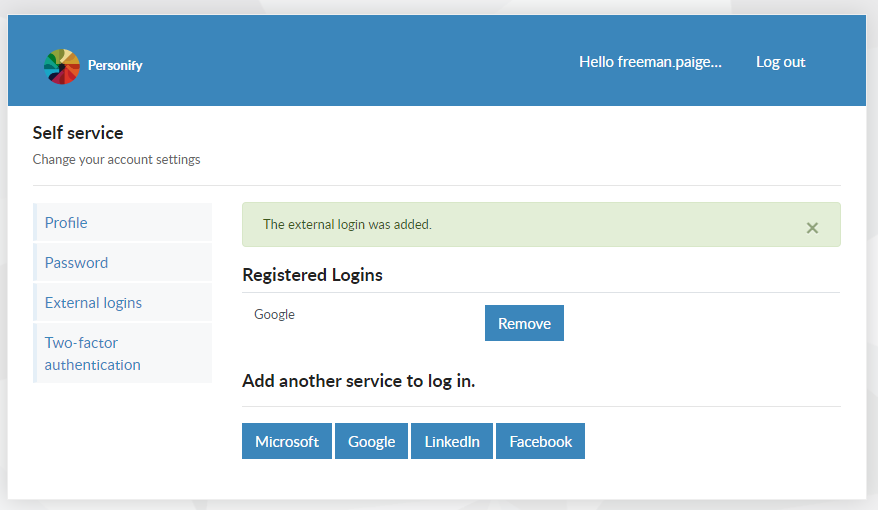Viewport: 878px width, 510px height.
Task: Remove the registered Google login
Action: (524, 323)
